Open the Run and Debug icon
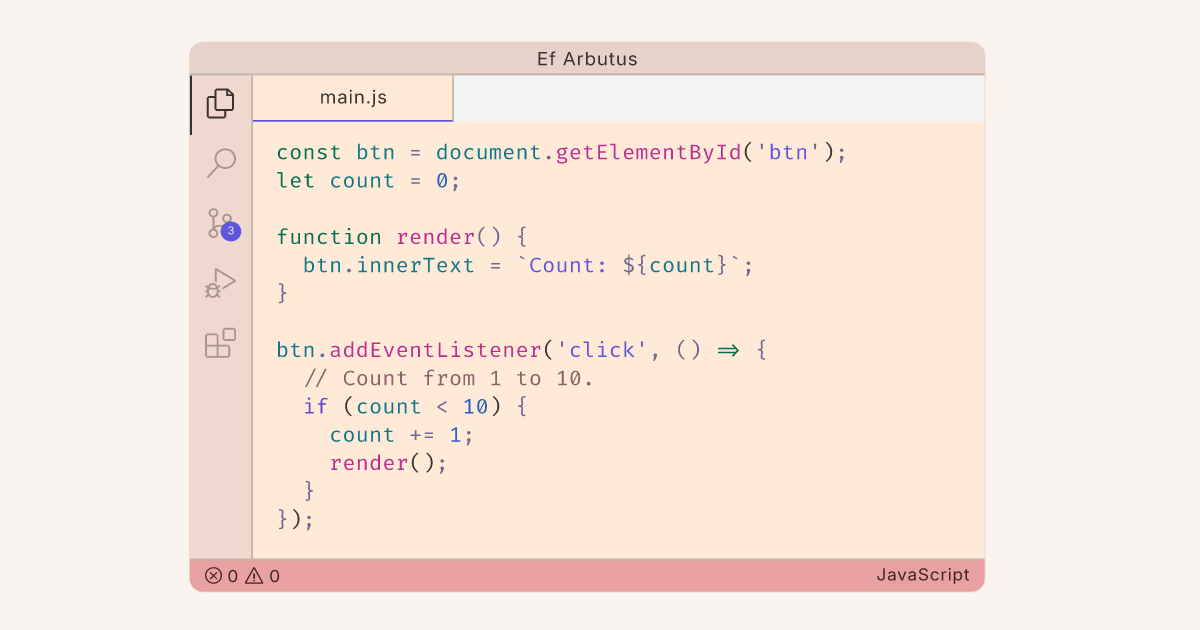The height and width of the screenshot is (630, 1200). coord(220,283)
